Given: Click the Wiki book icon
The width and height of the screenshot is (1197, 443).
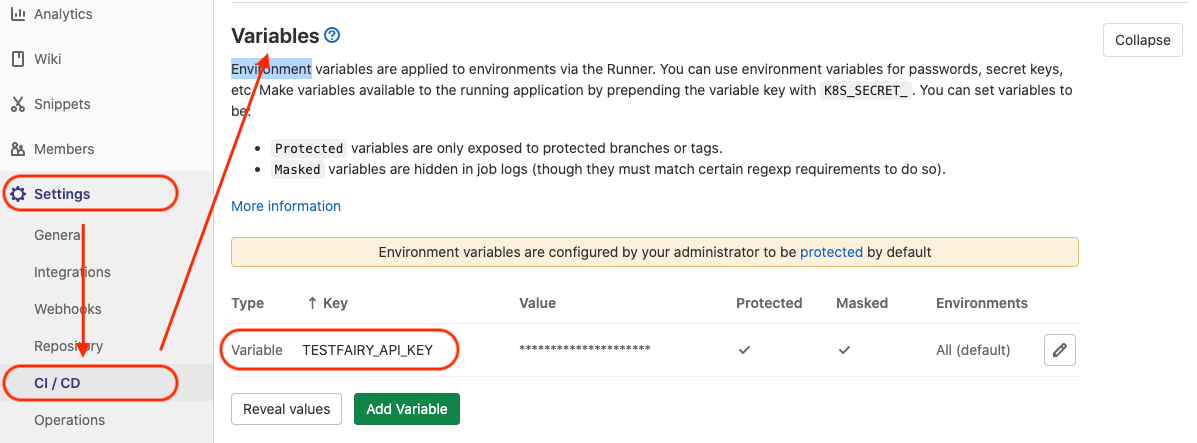Looking at the screenshot, I should click(x=18, y=59).
